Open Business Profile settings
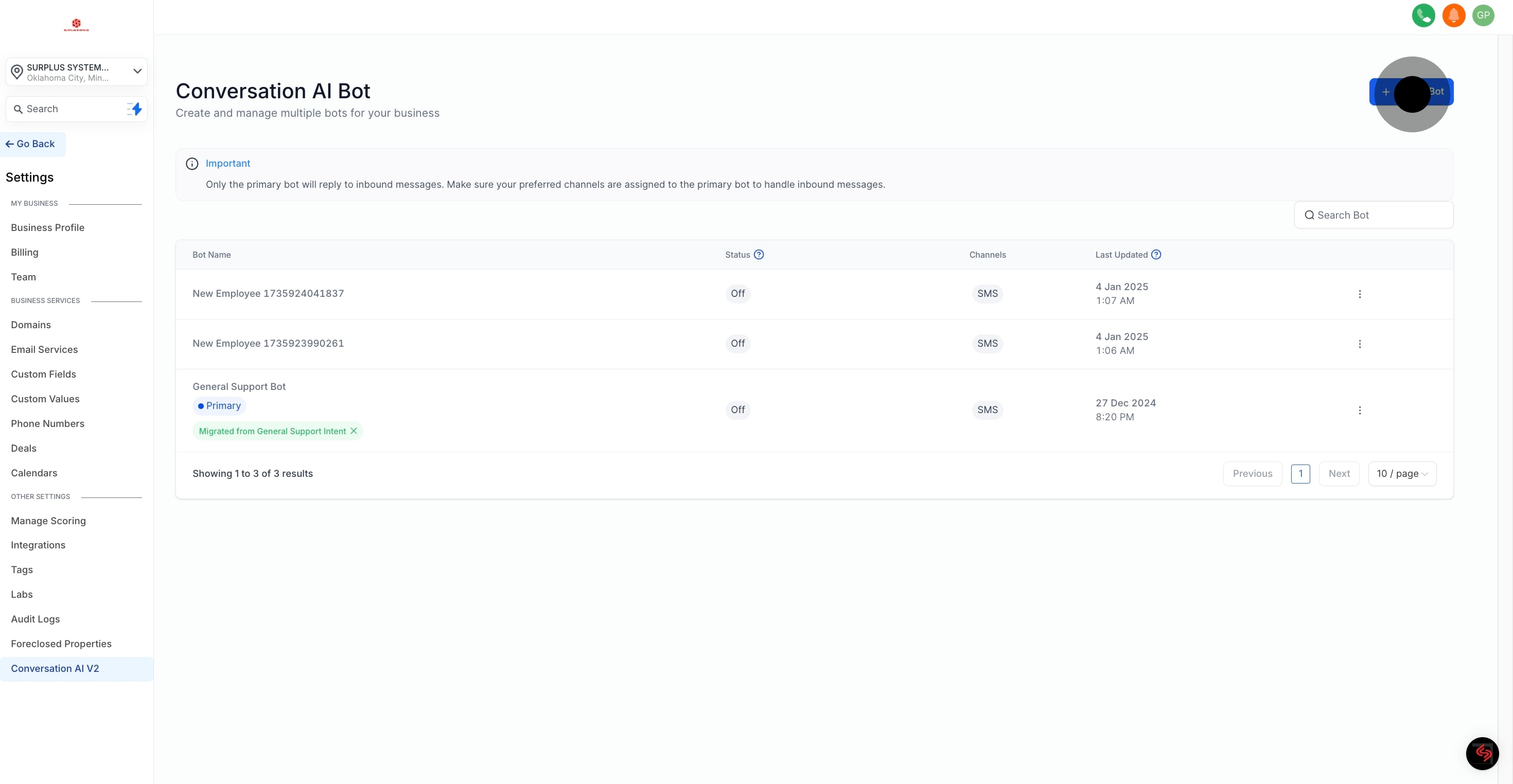The height and width of the screenshot is (784, 1513). tap(47, 227)
